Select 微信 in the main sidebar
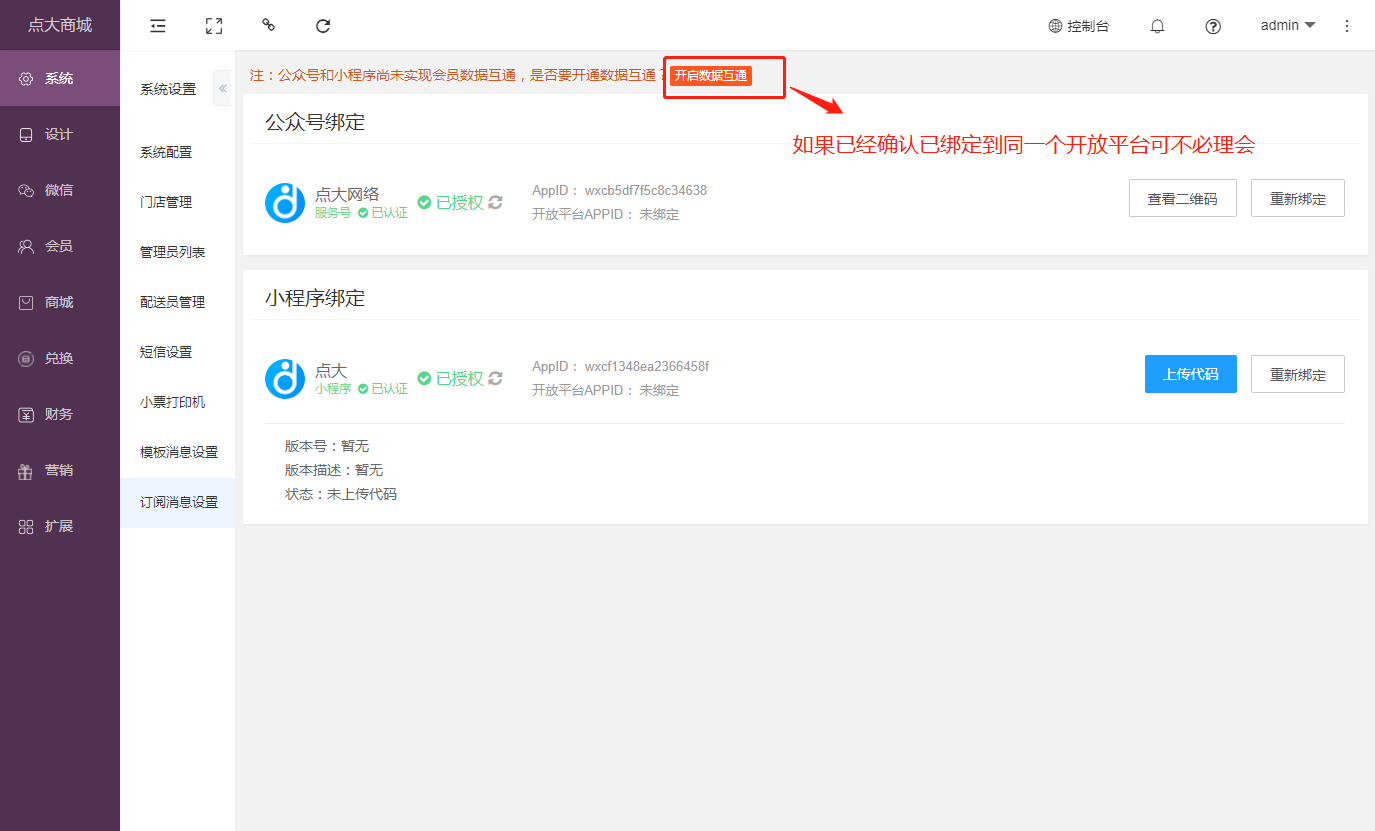The image size is (1375, 831). pos(60,190)
